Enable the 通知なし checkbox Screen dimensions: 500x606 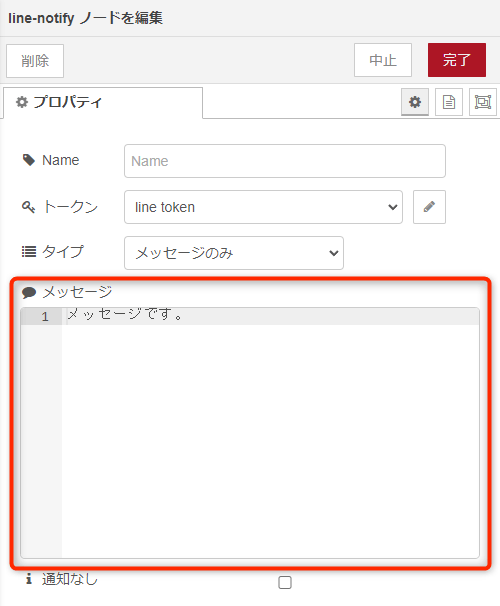[x=285, y=582]
